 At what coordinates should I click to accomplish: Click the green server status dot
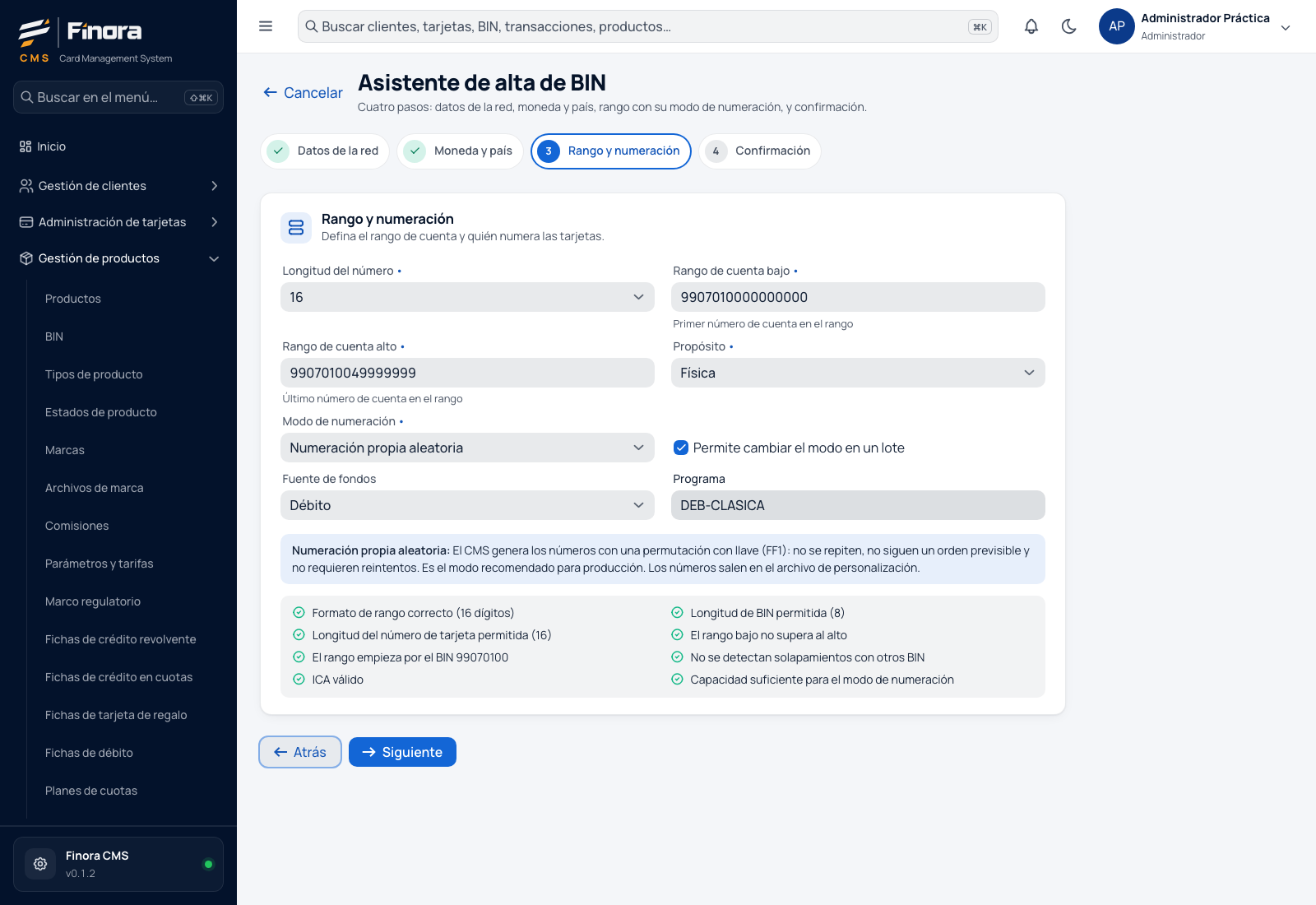(208, 864)
